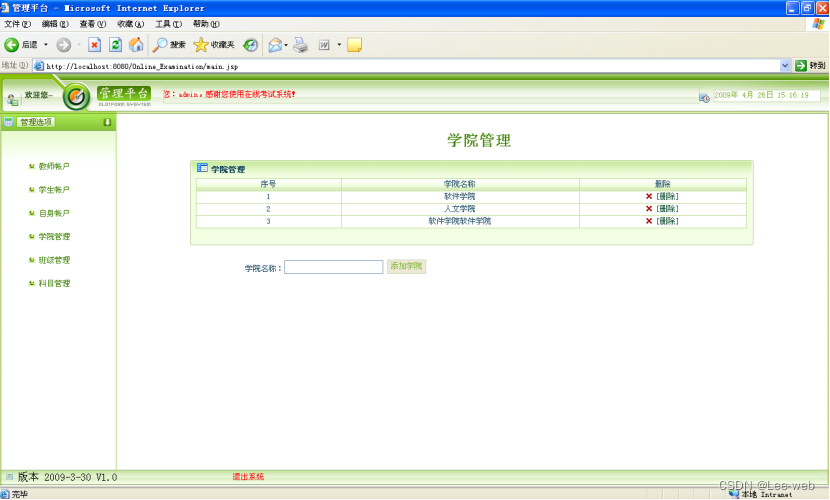
Task: Click the 学院名称 column header
Action: (x=459, y=184)
